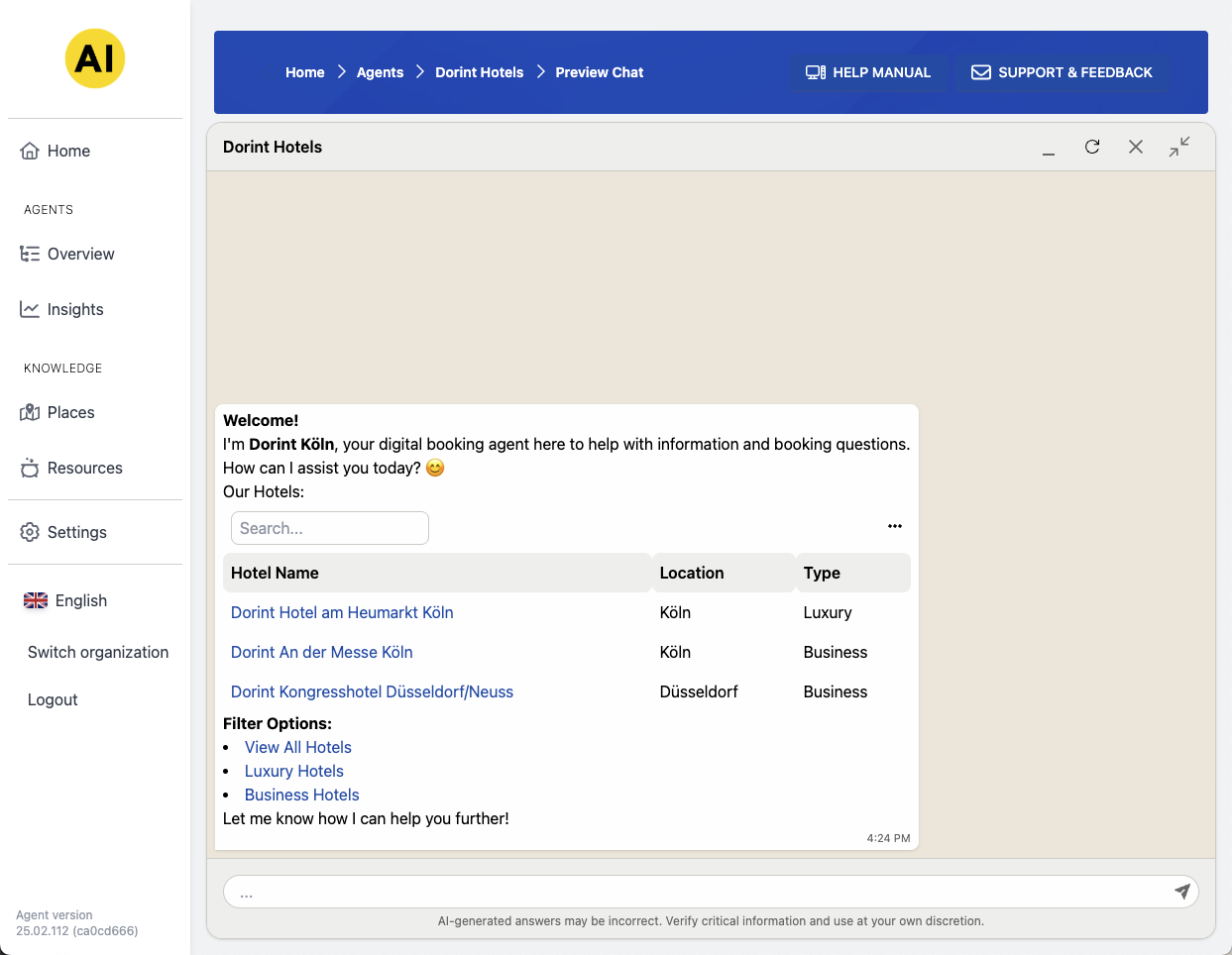
Task: Click the smiling emoji in welcome message
Action: (435, 468)
